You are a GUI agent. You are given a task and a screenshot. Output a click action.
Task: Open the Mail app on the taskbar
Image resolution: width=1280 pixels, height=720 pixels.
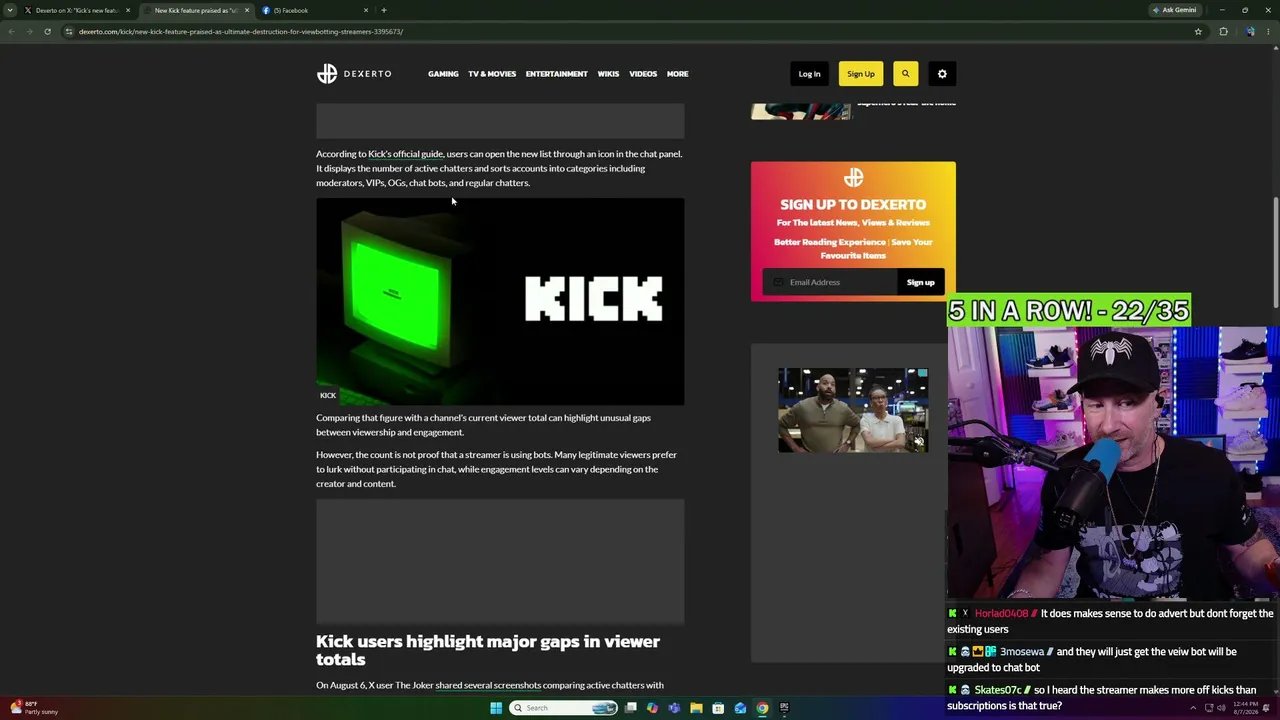[x=740, y=708]
